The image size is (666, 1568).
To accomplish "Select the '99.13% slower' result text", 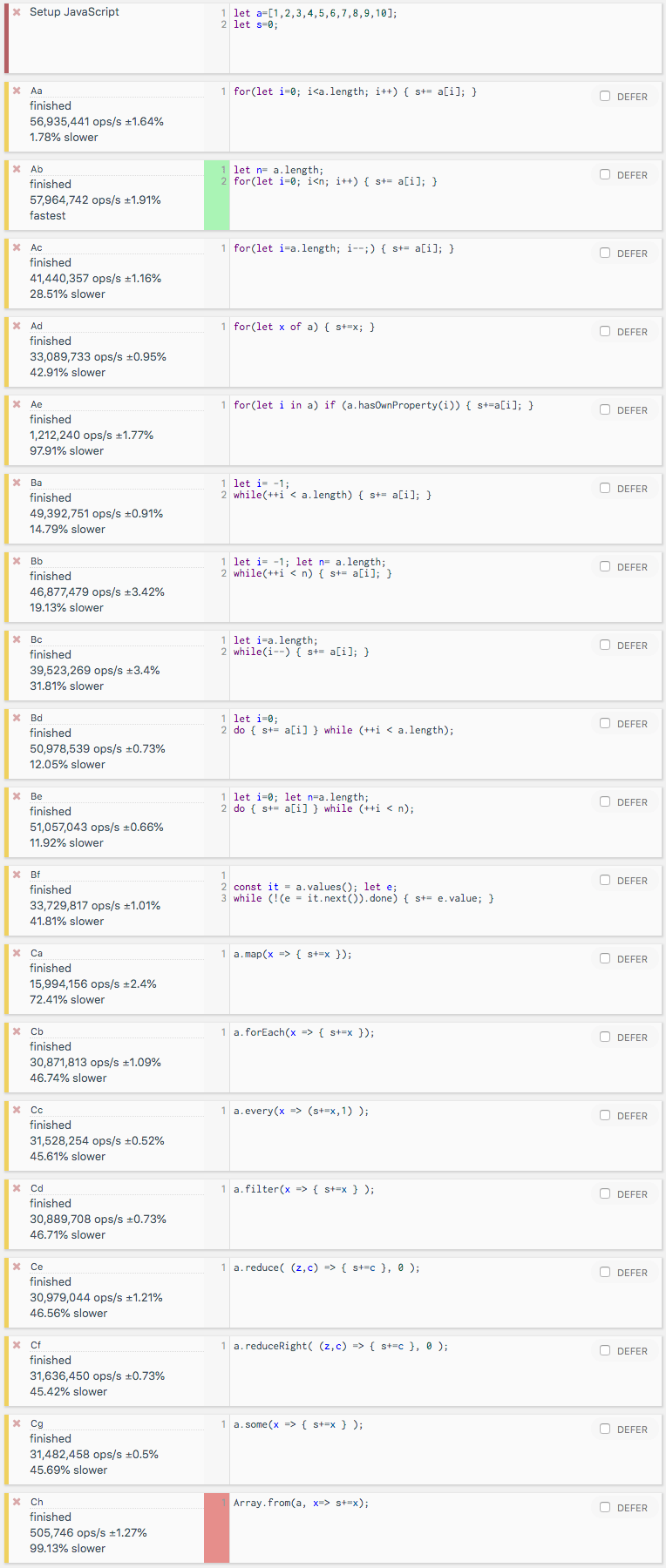I will point(67,1549).
